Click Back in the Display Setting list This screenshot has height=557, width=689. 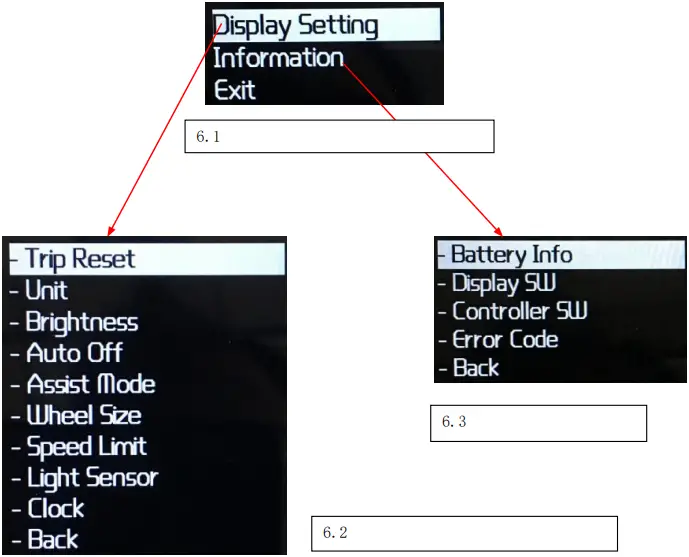pyautogui.click(x=53, y=539)
